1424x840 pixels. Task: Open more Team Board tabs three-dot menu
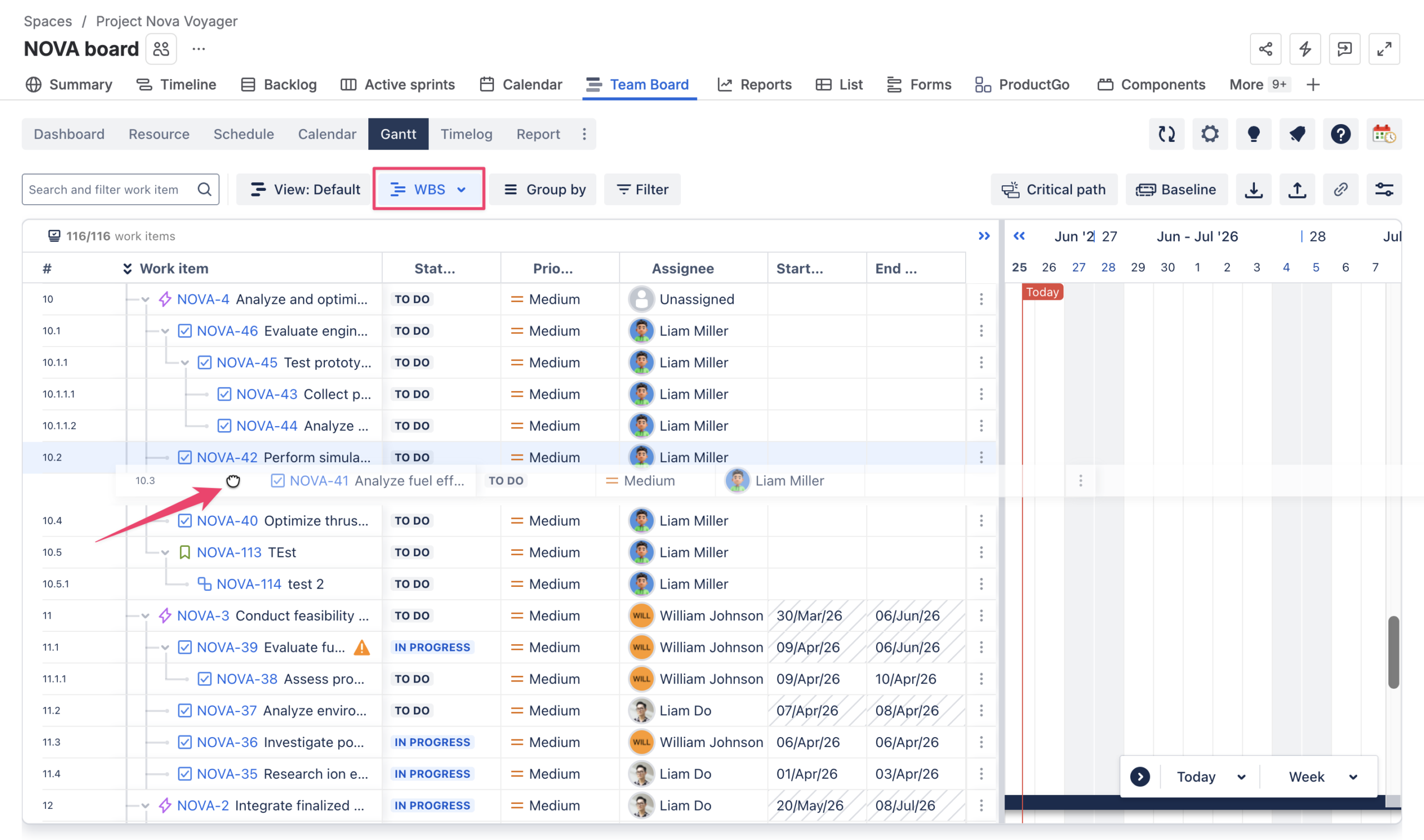click(584, 134)
